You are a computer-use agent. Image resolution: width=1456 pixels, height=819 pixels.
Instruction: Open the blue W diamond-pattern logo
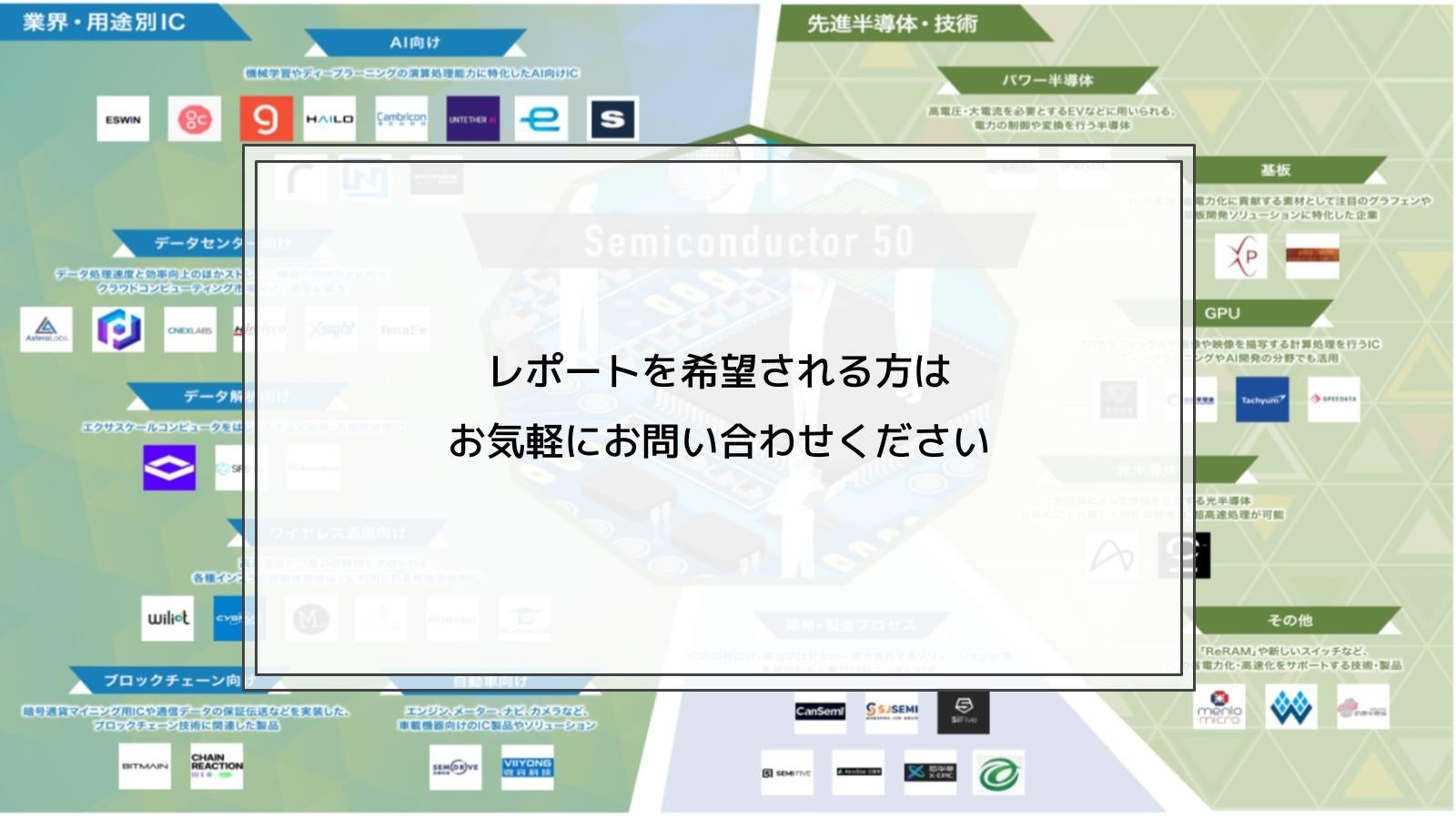pos(1291,707)
